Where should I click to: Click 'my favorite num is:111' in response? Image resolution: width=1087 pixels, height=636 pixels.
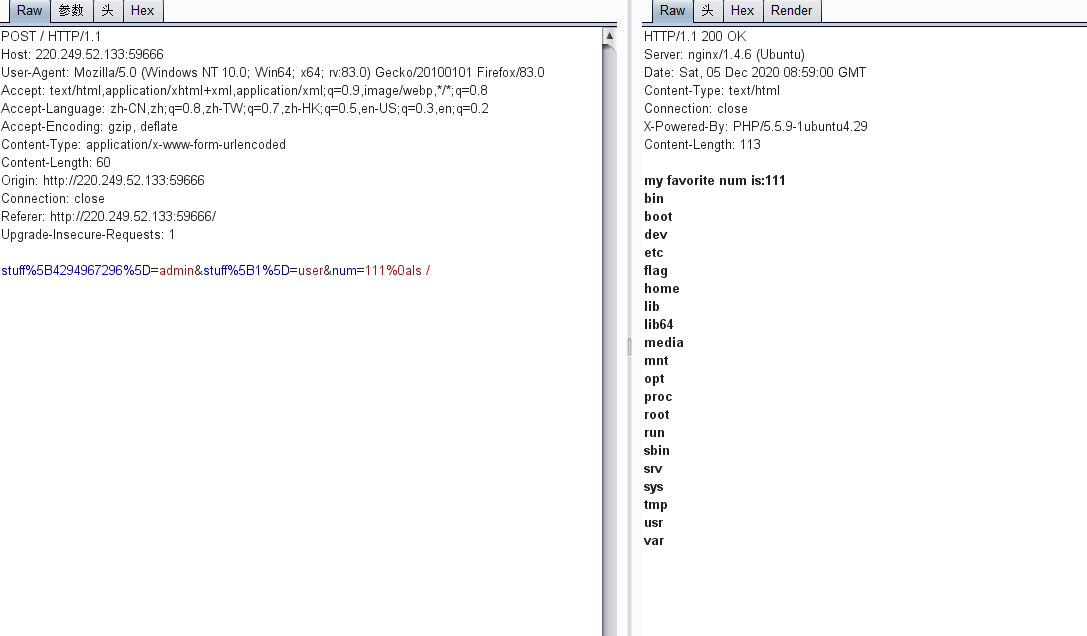(715, 180)
